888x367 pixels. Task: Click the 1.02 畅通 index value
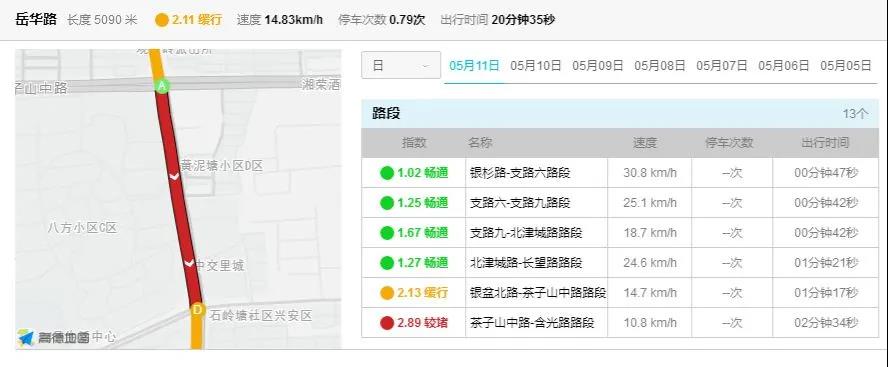coord(422,173)
